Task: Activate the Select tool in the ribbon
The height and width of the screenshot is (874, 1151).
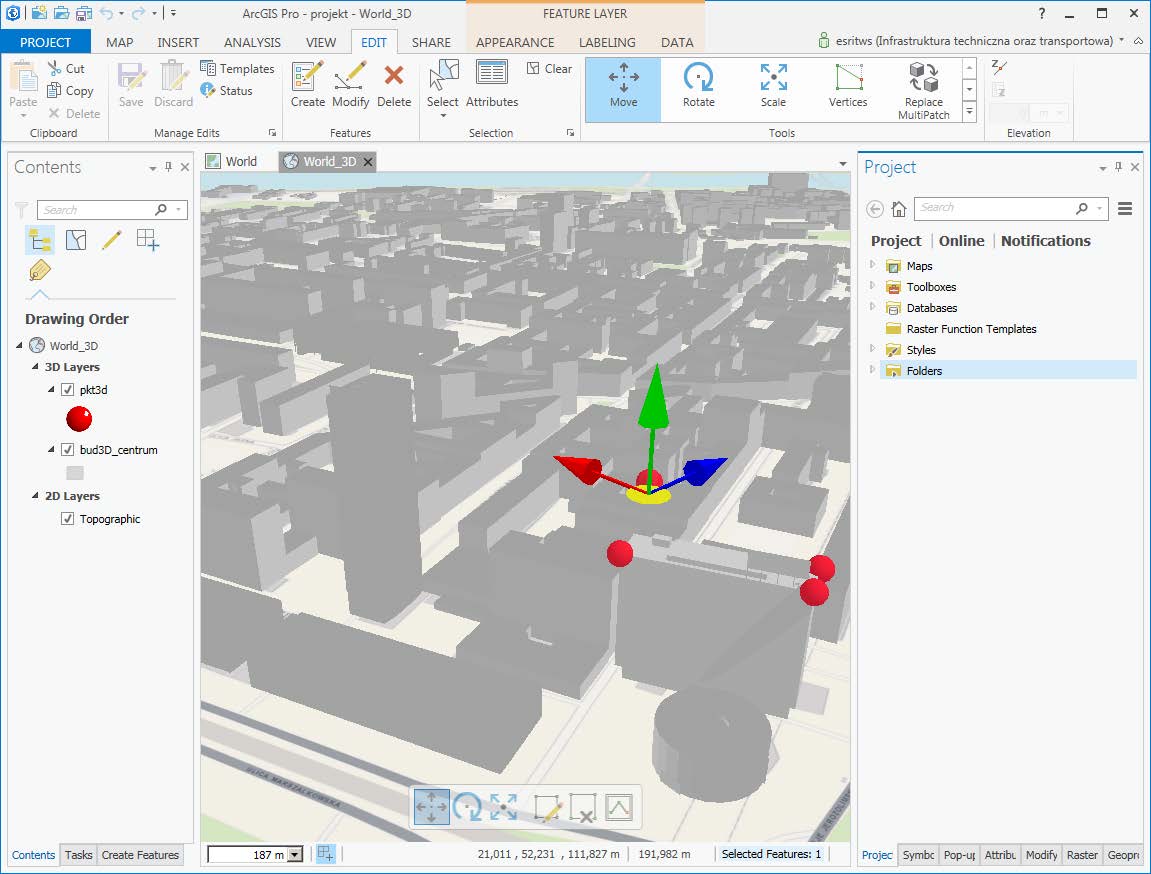Action: [x=443, y=88]
